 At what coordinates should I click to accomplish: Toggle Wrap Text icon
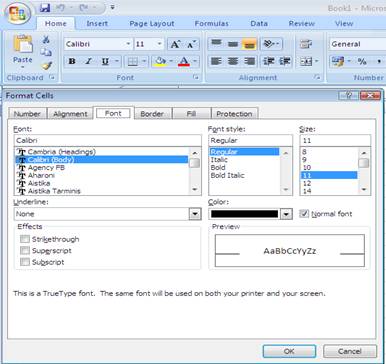[x=306, y=44]
